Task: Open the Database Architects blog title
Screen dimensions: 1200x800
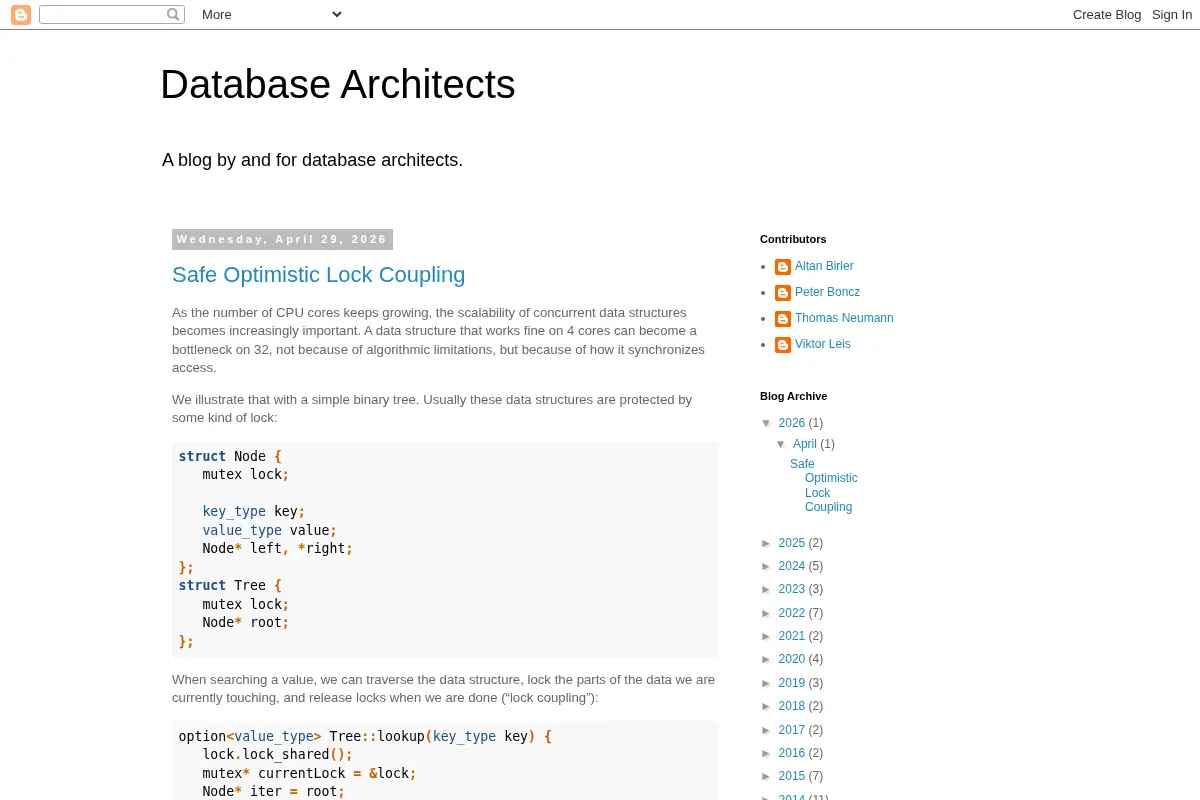Action: tap(338, 84)
